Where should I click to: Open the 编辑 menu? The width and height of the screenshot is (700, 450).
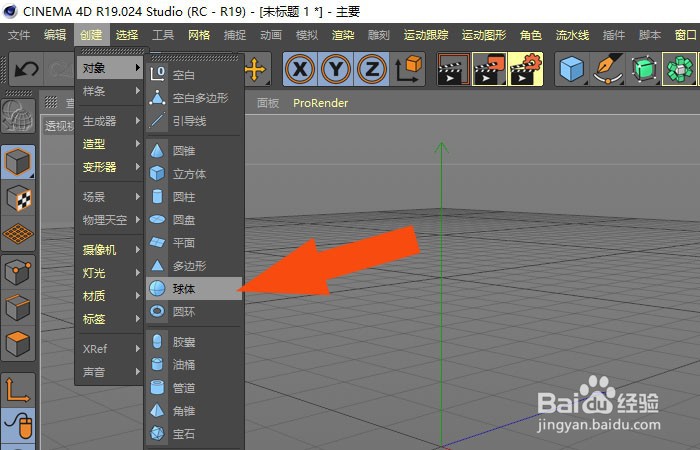tap(55, 35)
